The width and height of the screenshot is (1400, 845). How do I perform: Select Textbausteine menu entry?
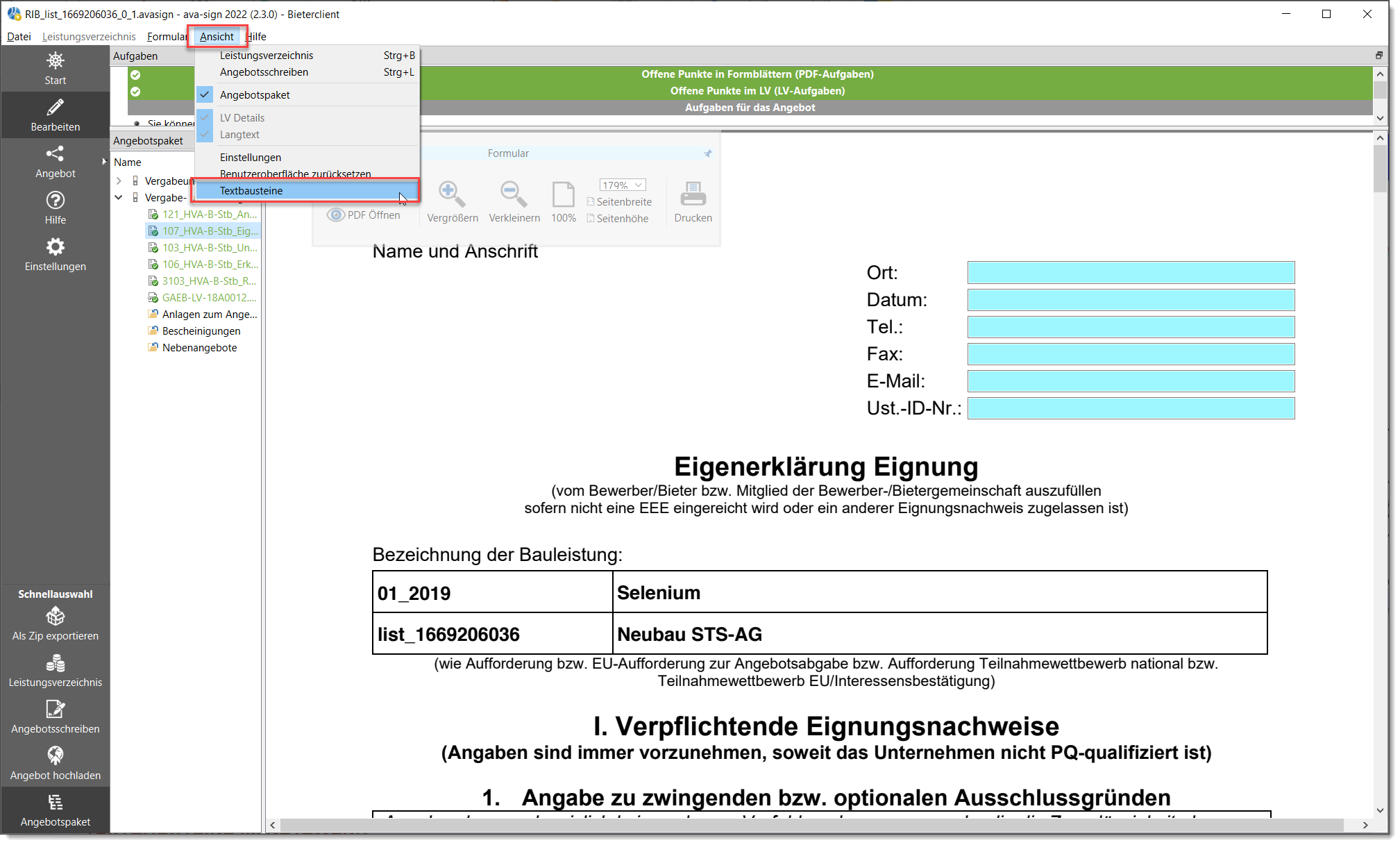(307, 191)
